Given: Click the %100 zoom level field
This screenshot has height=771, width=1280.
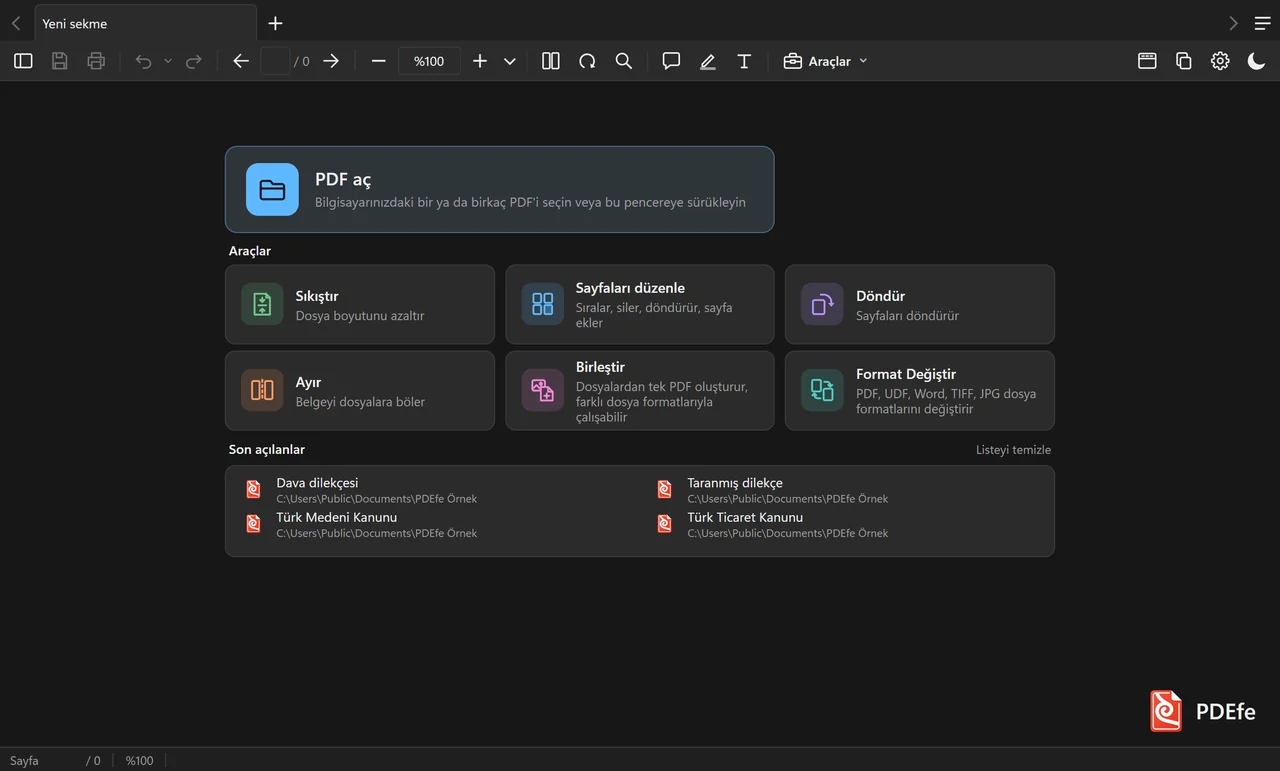Looking at the screenshot, I should coord(429,61).
